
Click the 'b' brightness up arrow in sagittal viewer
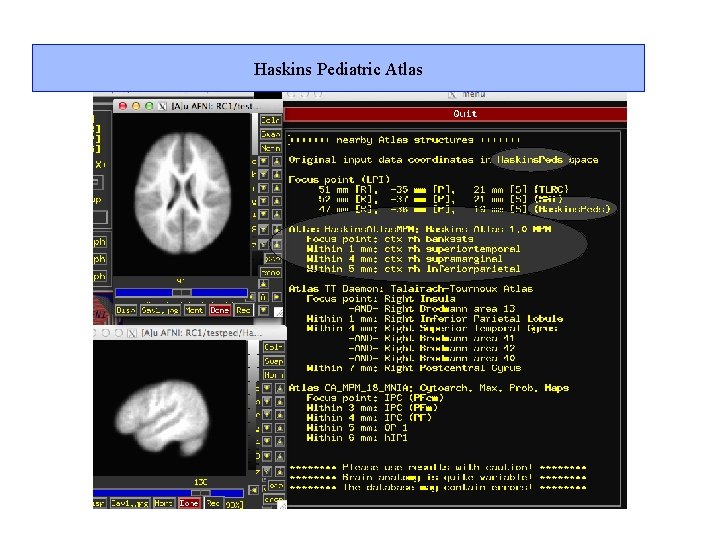[x=280, y=402]
